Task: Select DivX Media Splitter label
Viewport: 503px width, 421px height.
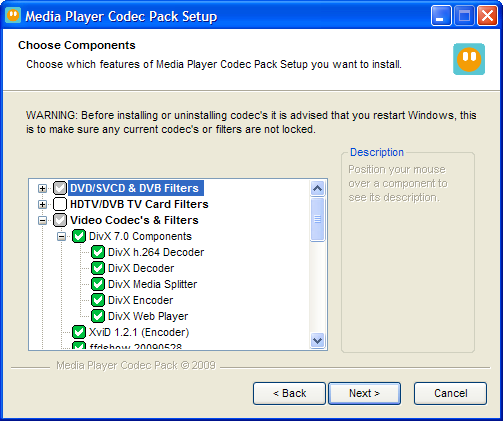Action: [x=153, y=284]
